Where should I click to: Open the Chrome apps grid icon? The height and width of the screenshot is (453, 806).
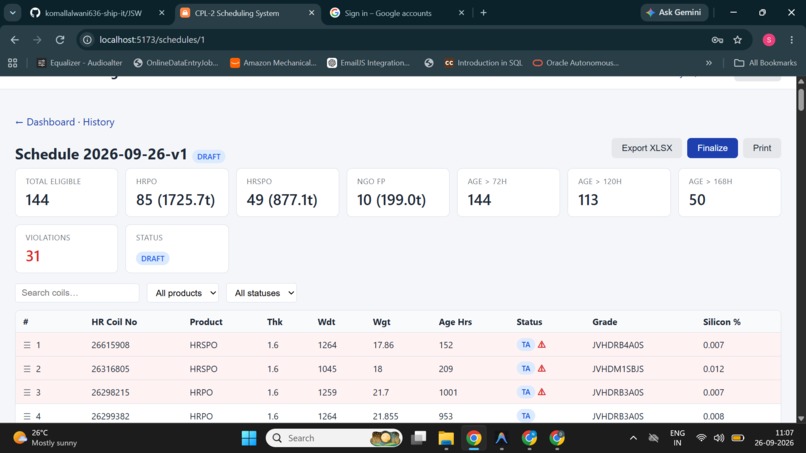[13, 63]
